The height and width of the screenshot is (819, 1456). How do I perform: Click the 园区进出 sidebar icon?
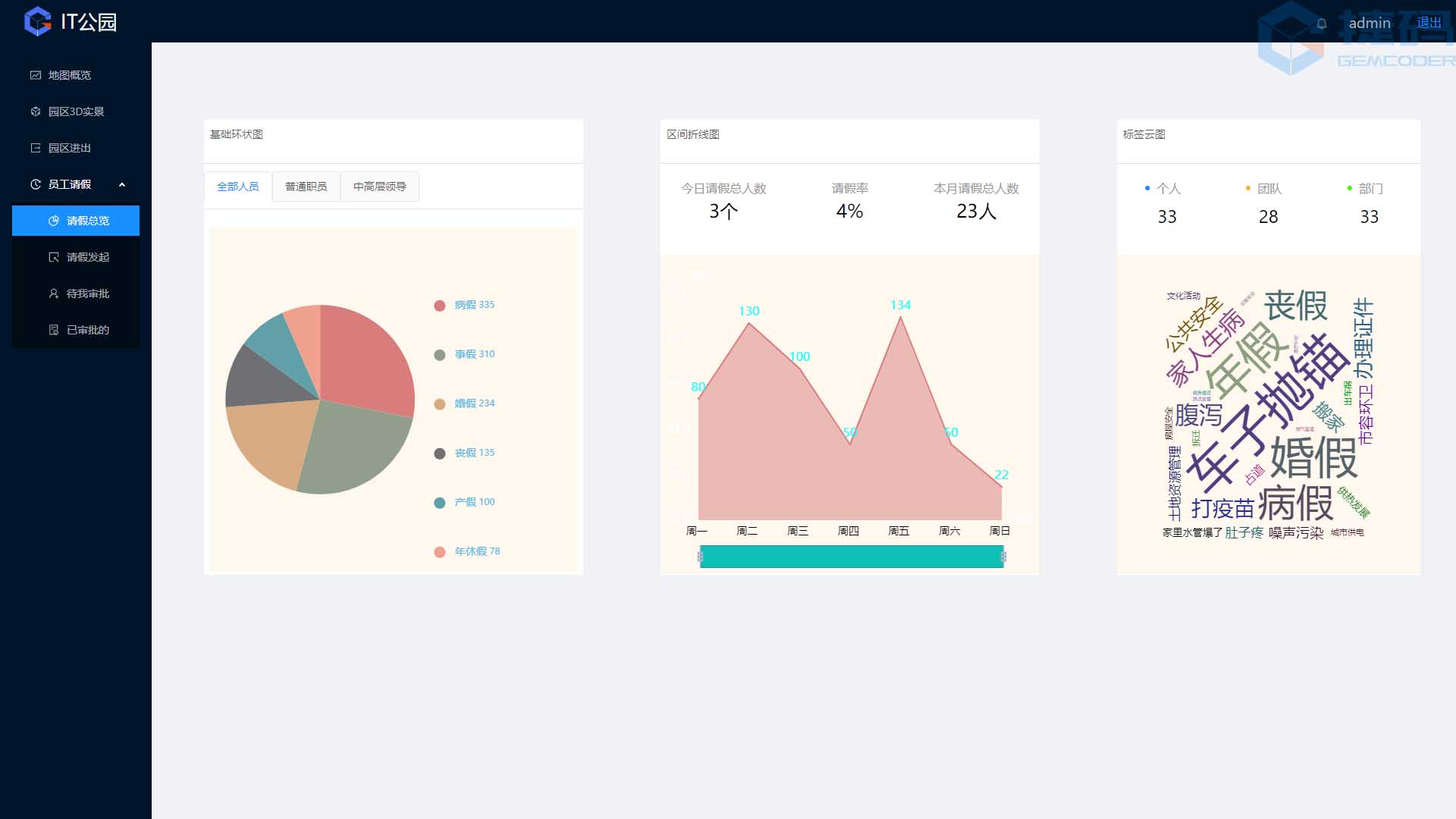pyautogui.click(x=35, y=148)
